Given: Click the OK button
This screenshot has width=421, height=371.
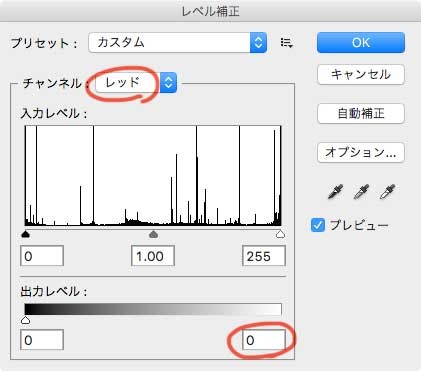Looking at the screenshot, I should click(x=361, y=42).
